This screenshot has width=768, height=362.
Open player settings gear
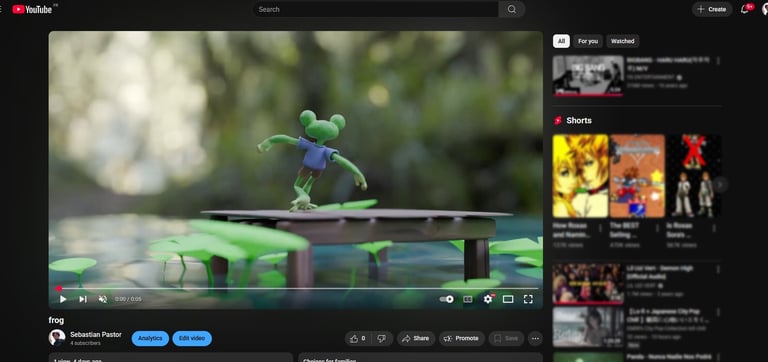pyautogui.click(x=488, y=299)
